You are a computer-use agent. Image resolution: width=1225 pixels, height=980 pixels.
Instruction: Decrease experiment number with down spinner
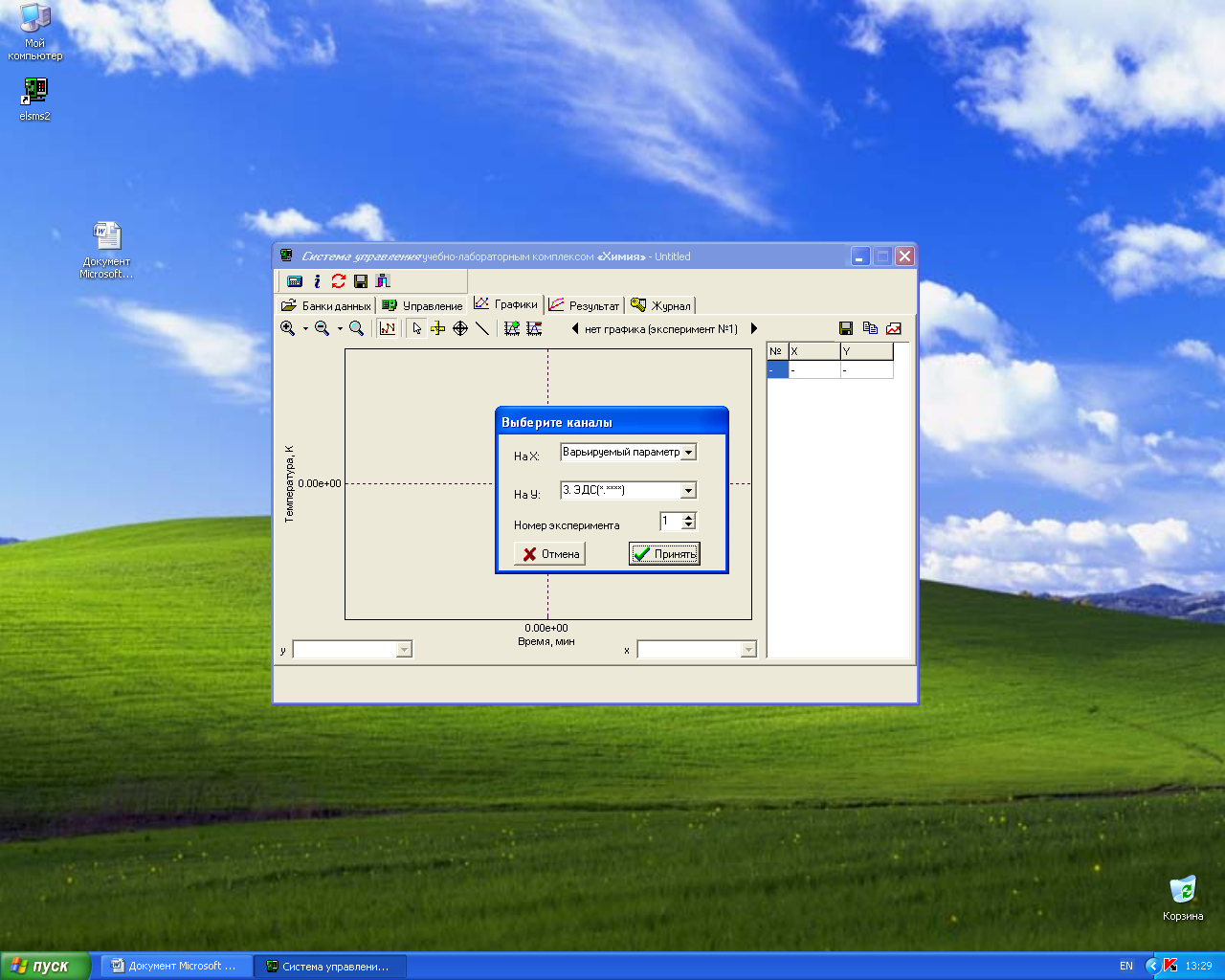click(688, 525)
